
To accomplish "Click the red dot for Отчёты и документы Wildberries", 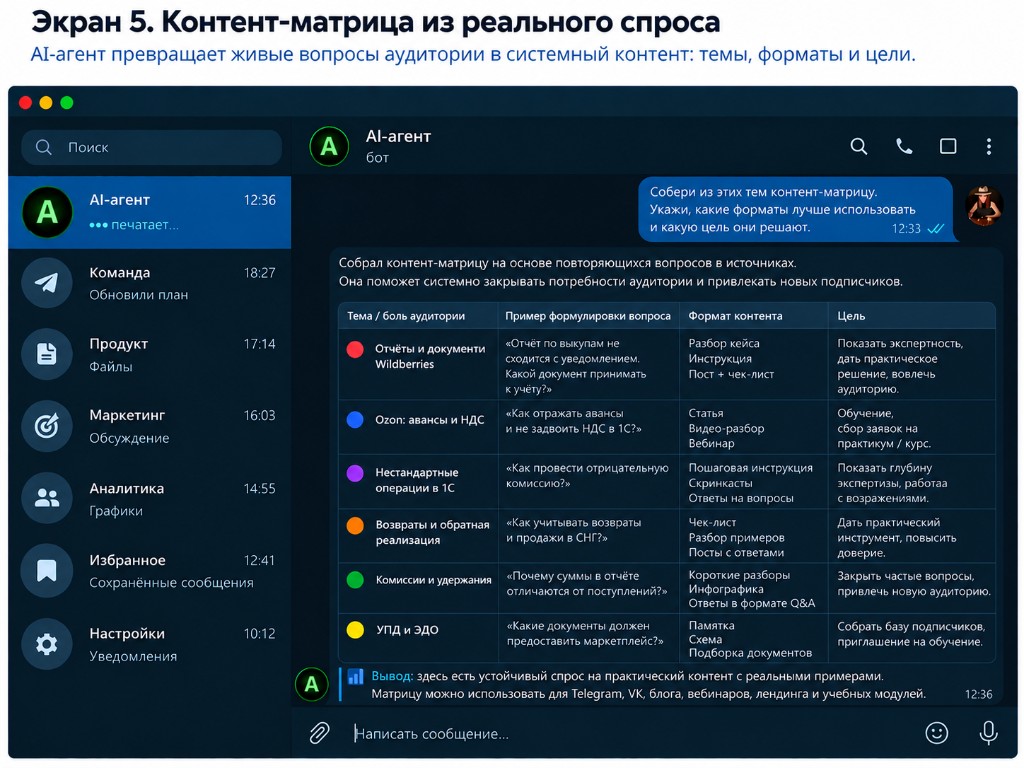I will click(355, 349).
